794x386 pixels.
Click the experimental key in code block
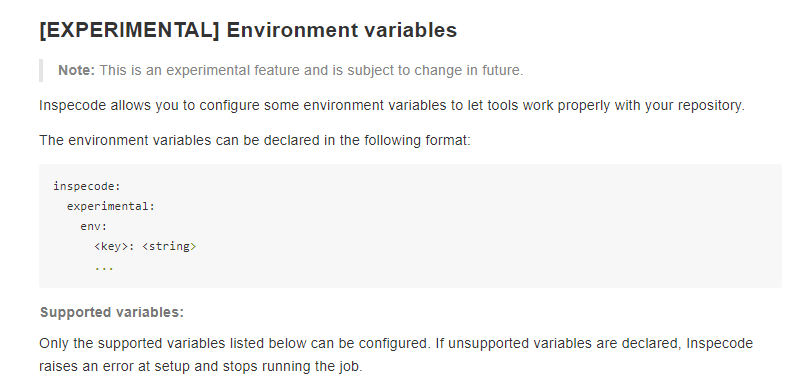[110, 206]
